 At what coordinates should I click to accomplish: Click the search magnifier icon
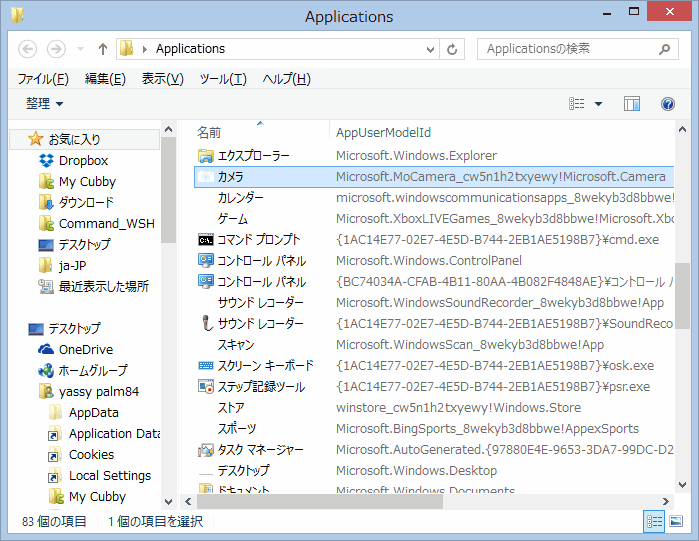664,49
